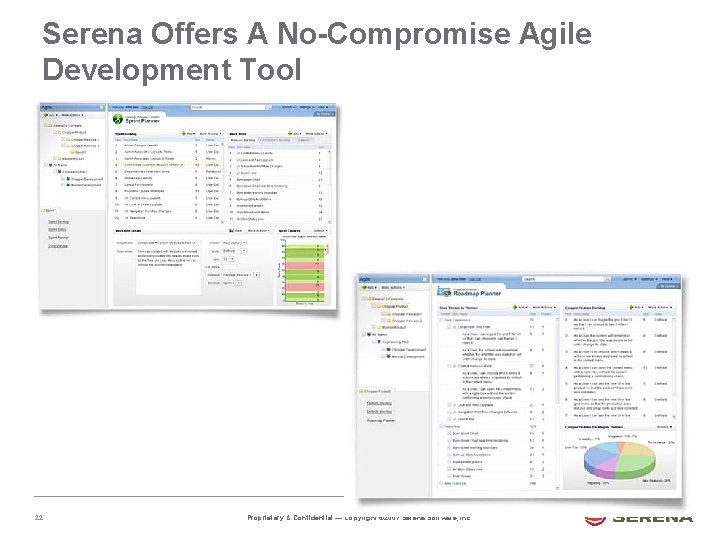Open Admin menu in Sprint Planner window
Image resolution: width=720 pixels, height=540 pixels.
[288, 107]
